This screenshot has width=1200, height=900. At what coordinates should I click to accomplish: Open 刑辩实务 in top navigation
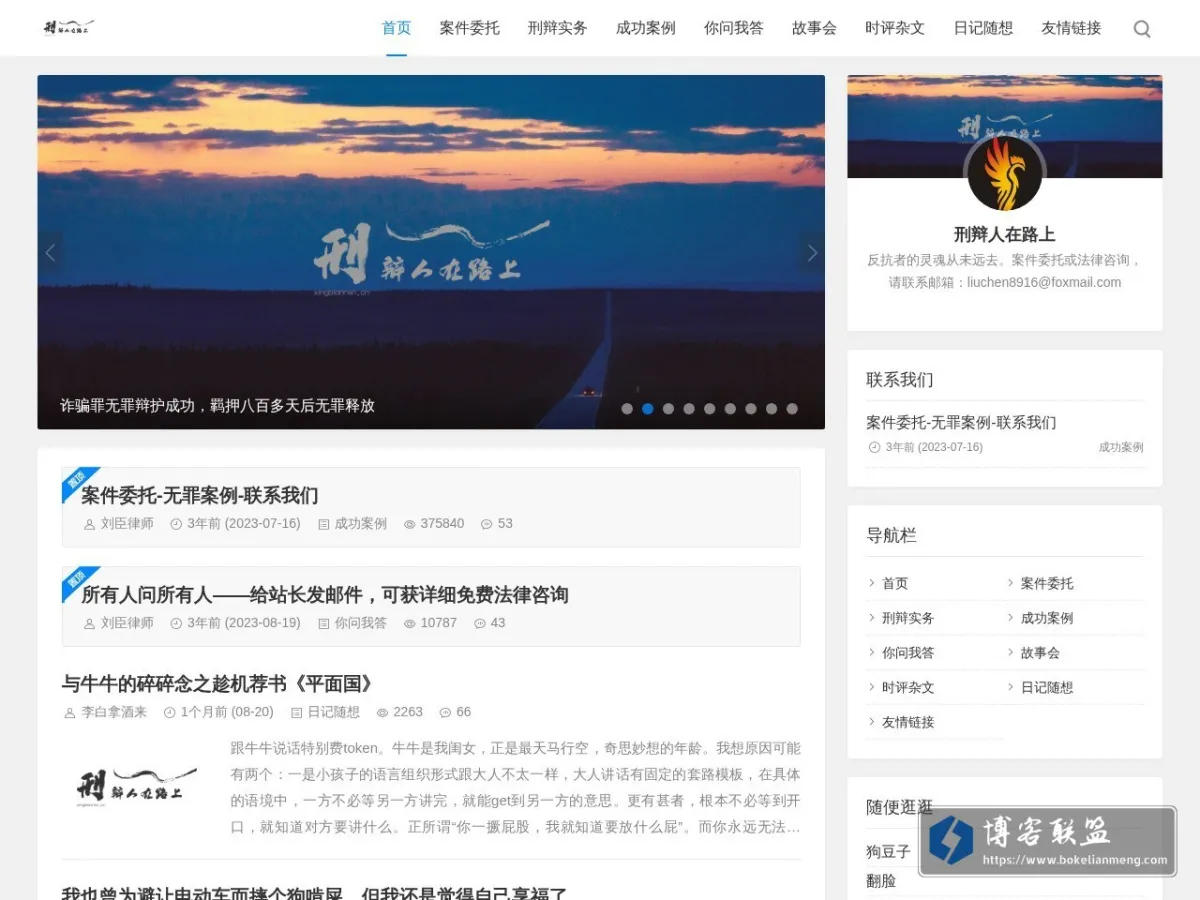(558, 28)
